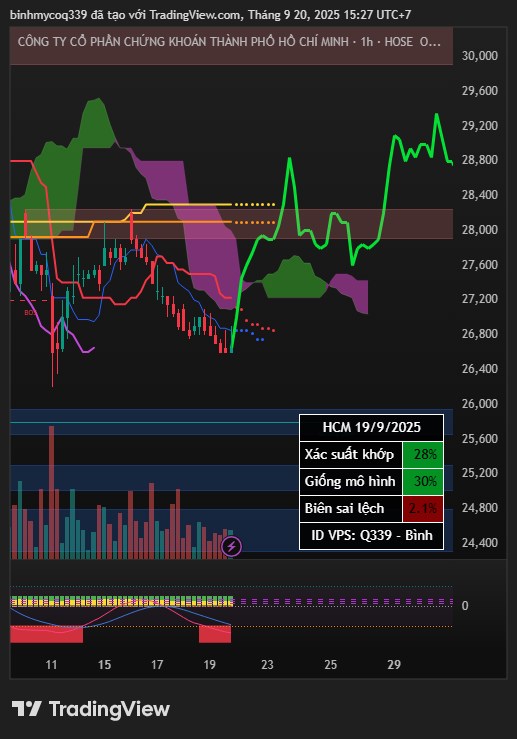Click date 25 on the time axis
The height and width of the screenshot is (739, 517).
330,665
